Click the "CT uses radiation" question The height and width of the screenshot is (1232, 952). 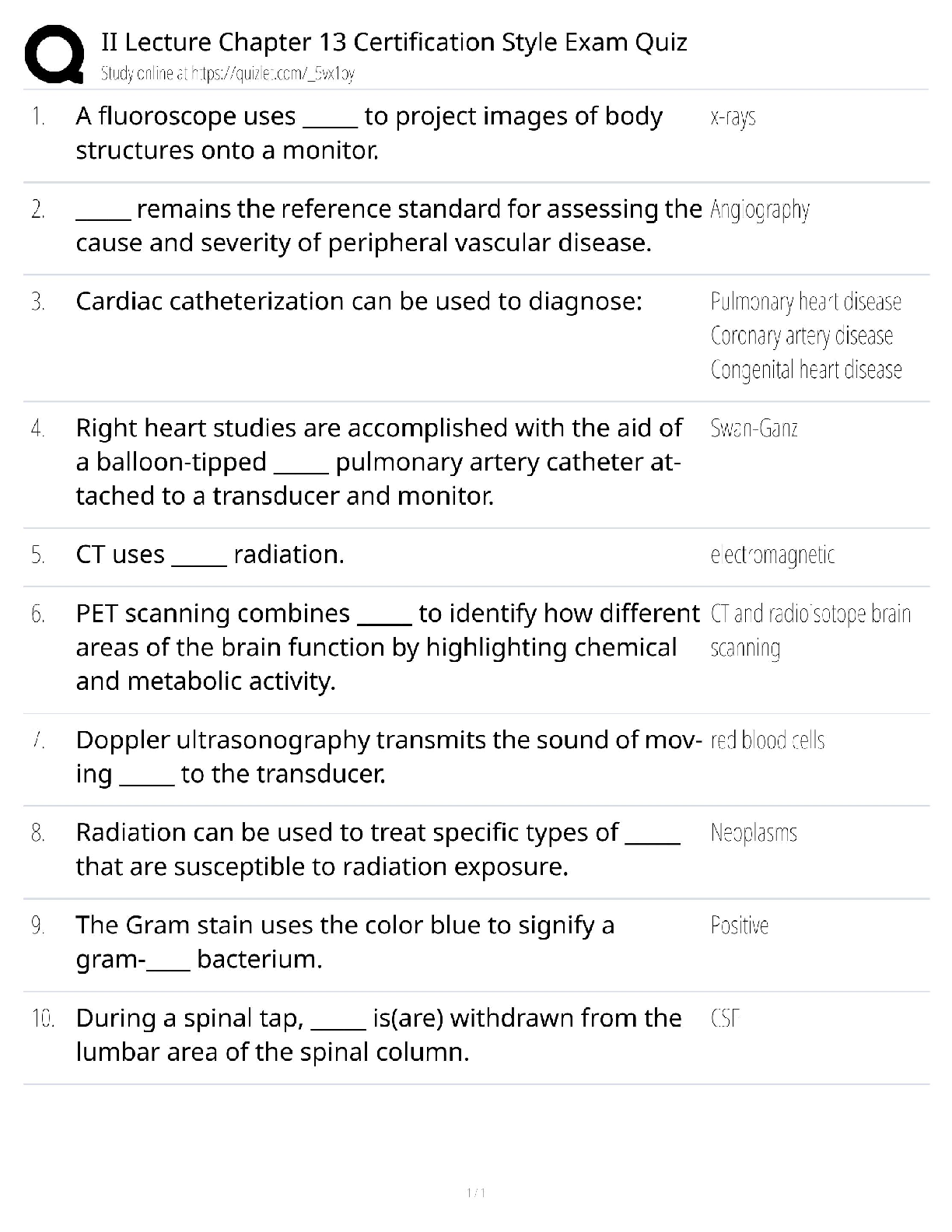point(210,555)
